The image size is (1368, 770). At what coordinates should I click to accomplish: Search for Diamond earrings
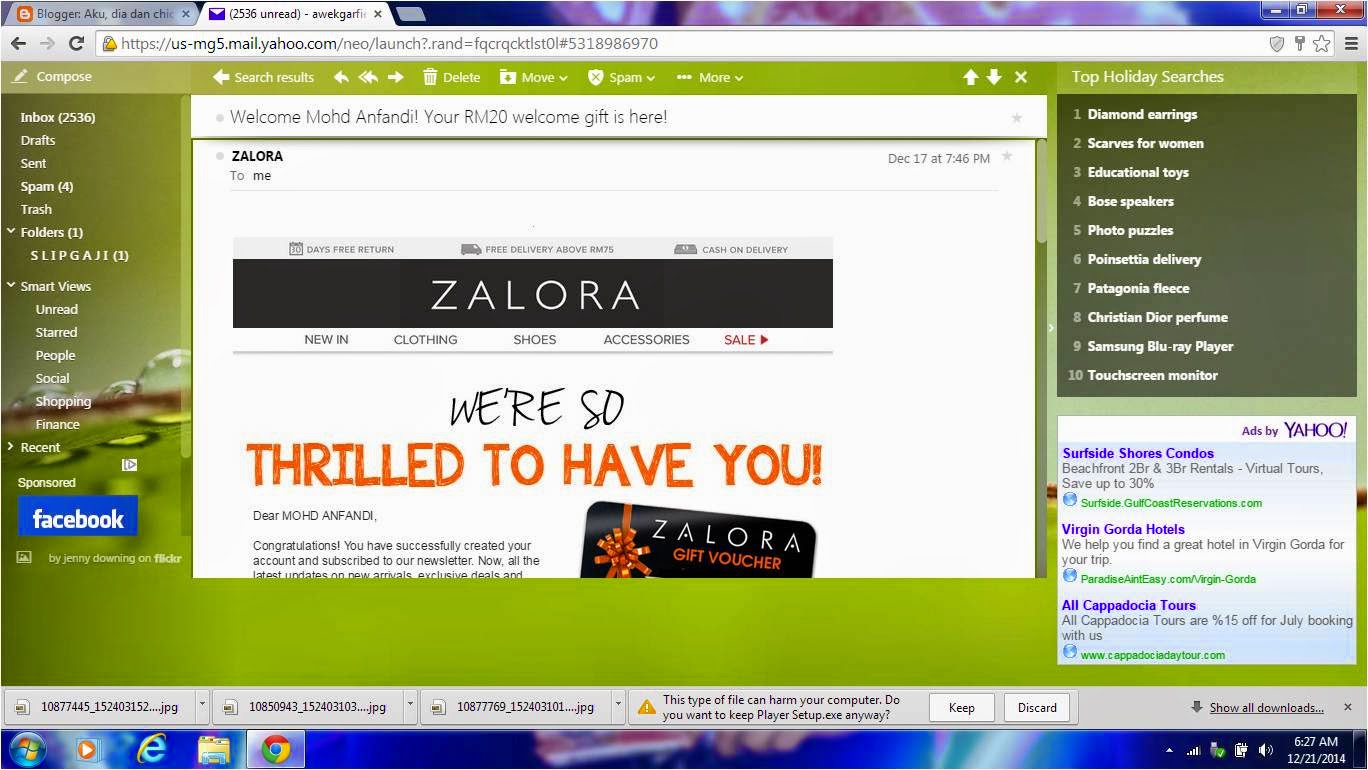point(1142,114)
